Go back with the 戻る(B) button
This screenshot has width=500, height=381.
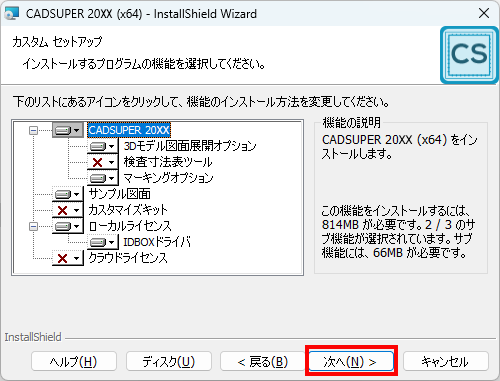[263, 361]
